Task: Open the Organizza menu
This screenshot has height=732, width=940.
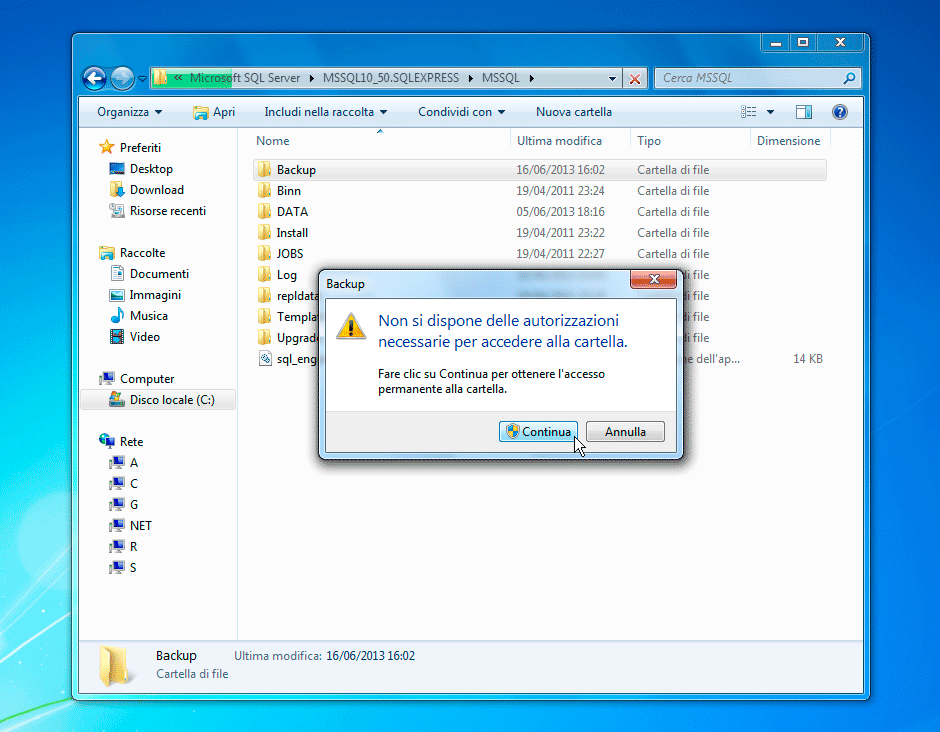Action: pyautogui.click(x=129, y=112)
